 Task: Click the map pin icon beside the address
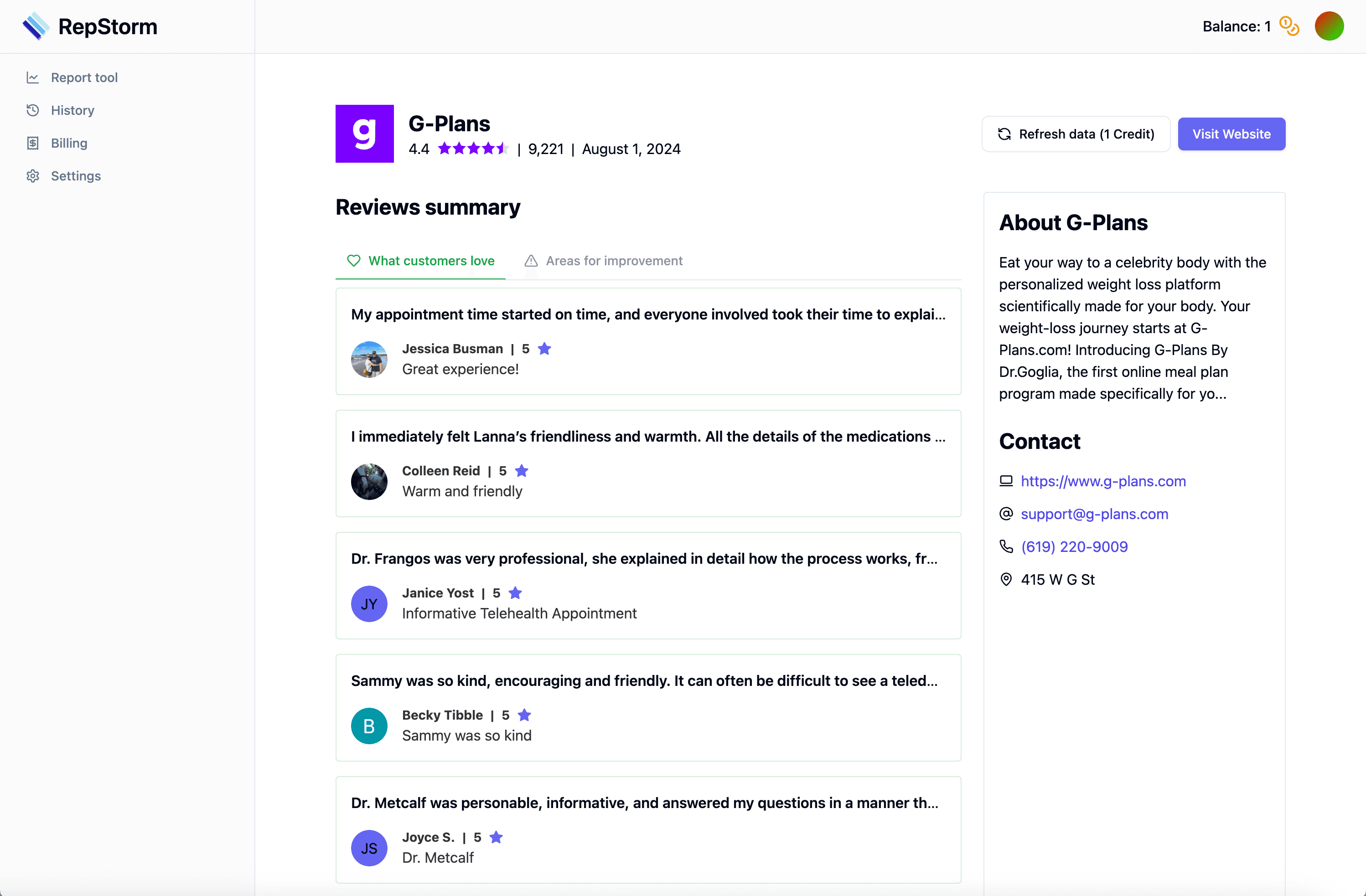coord(1005,579)
